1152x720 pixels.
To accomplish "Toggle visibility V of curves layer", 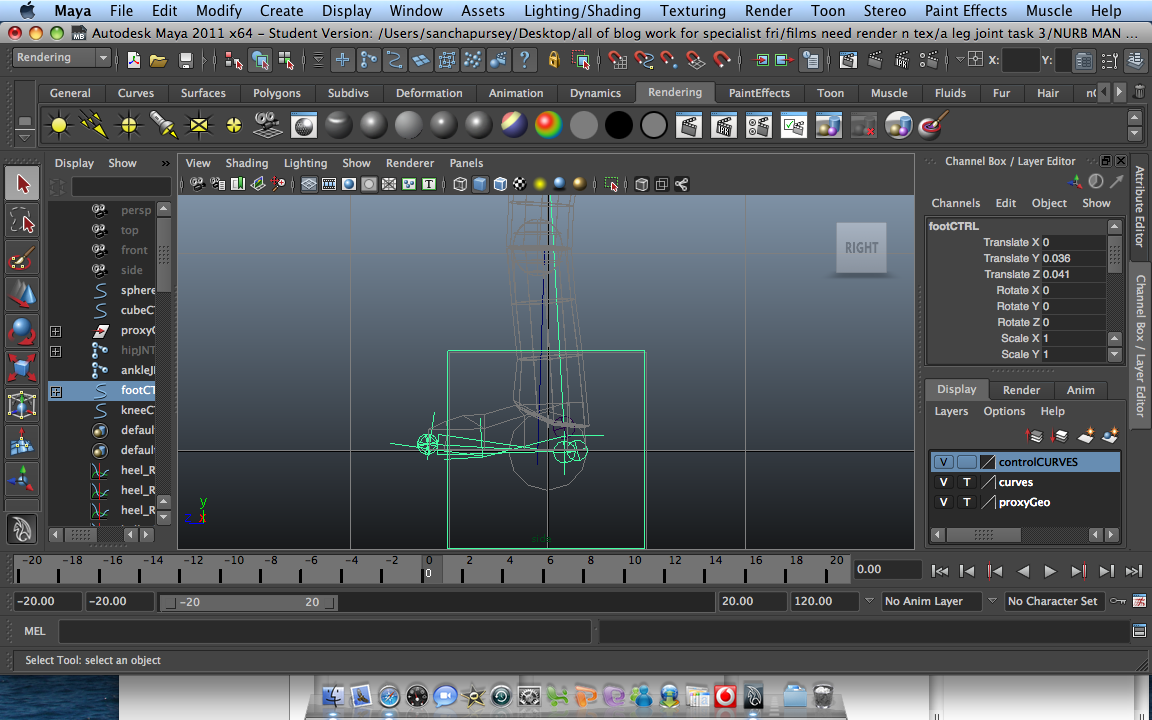I will pos(943,482).
